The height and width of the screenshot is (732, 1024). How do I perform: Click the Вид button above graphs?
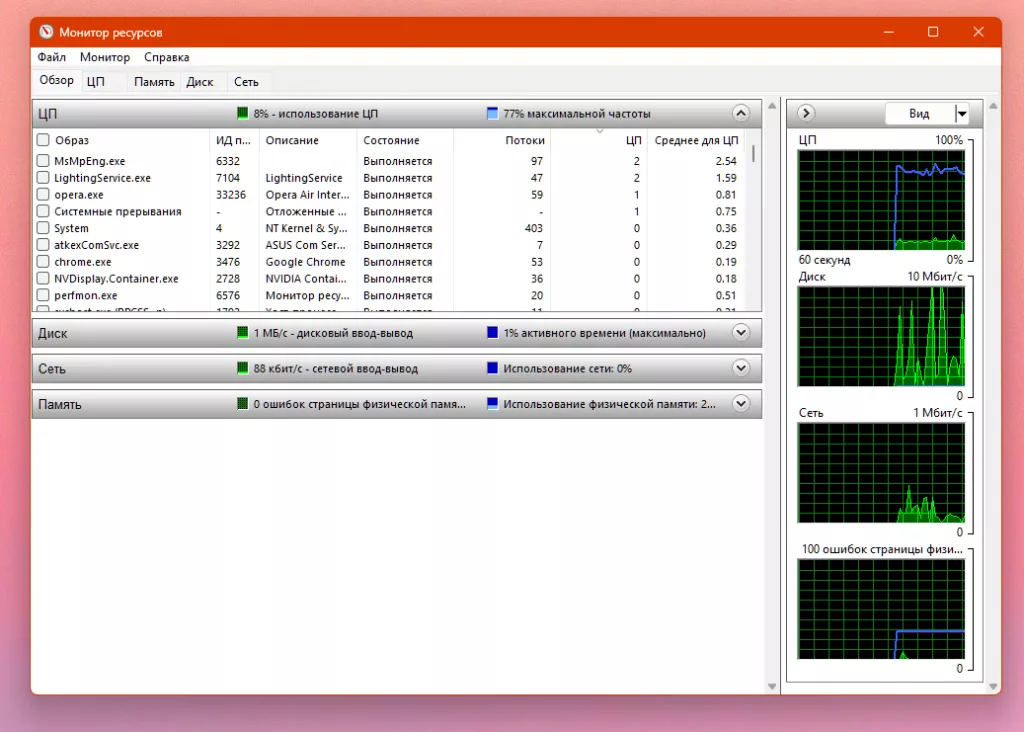tap(919, 114)
